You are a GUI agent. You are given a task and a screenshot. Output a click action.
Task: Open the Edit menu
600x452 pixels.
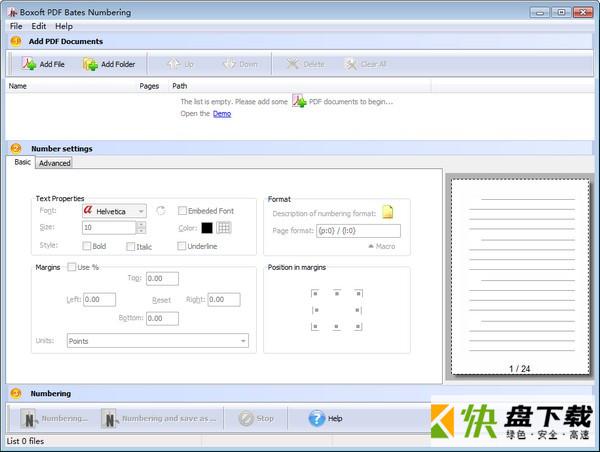[x=39, y=26]
